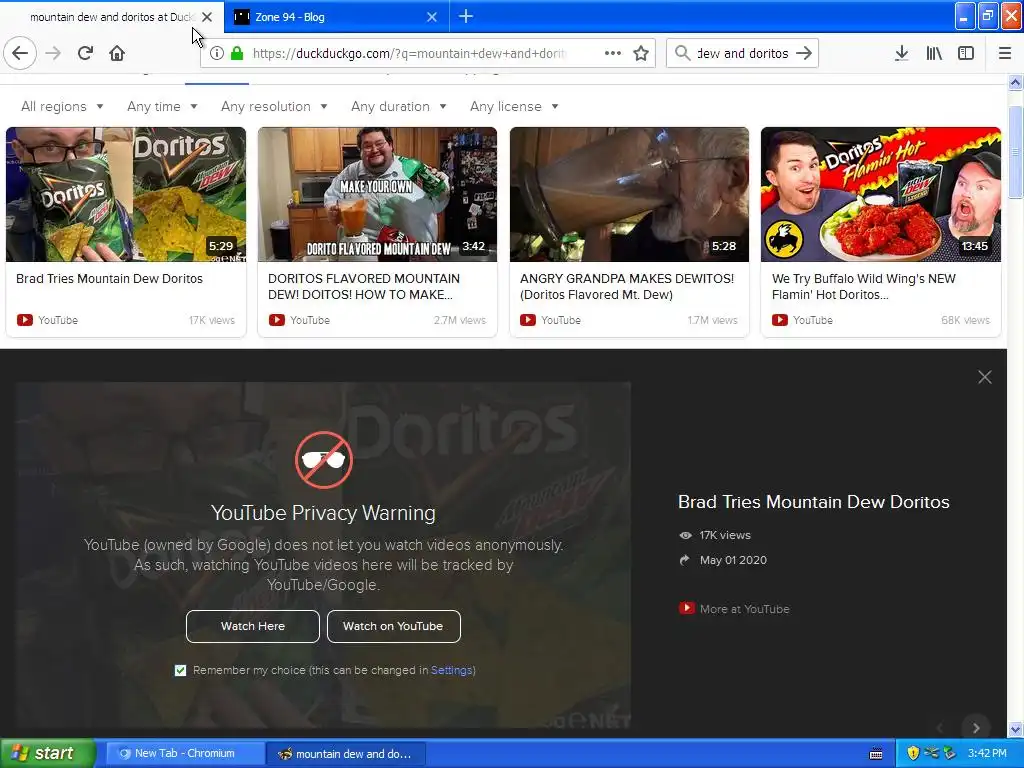
Task: Click the network connection tray icon
Action: tap(931, 753)
